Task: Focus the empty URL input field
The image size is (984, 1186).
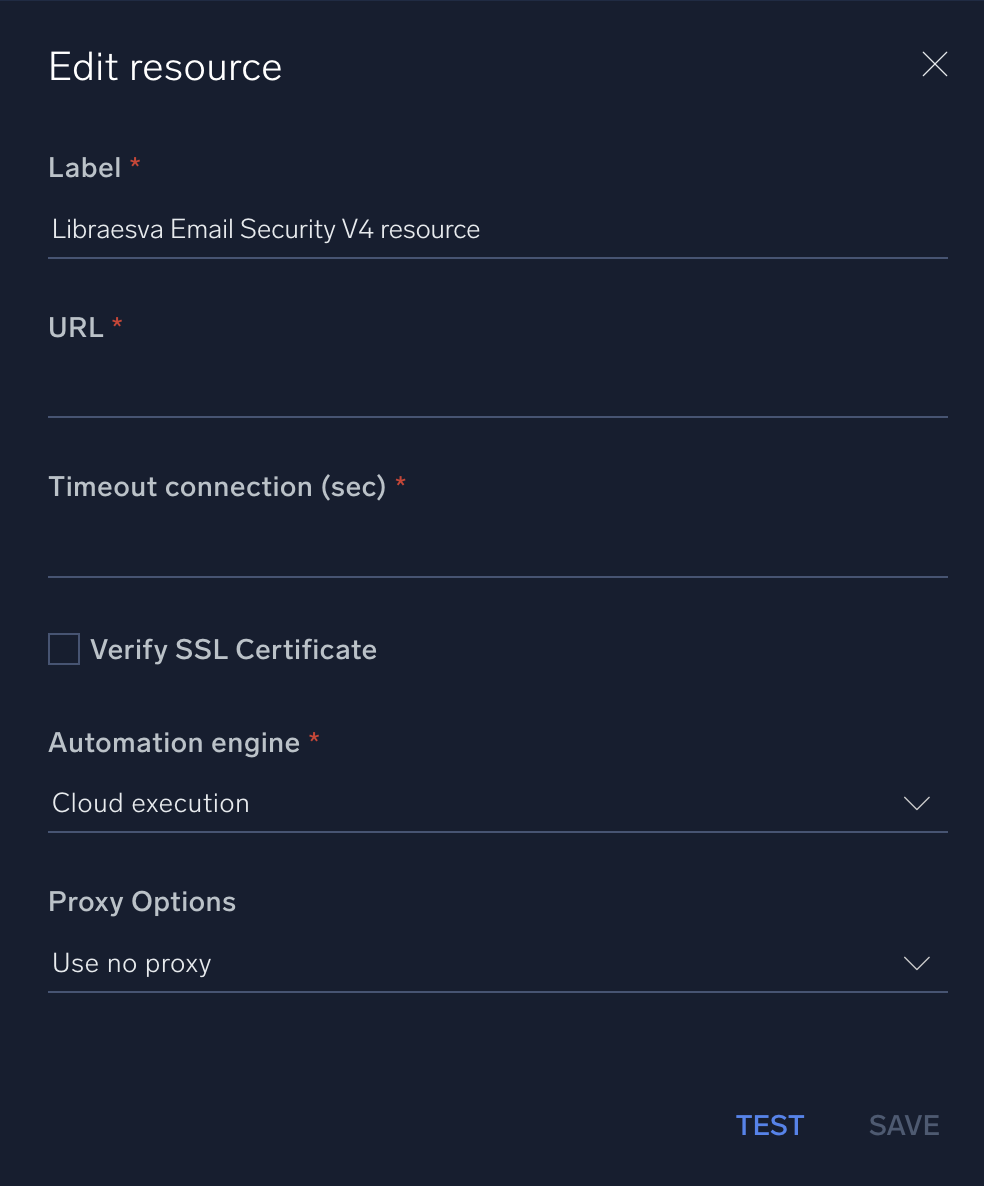Action: click(497, 390)
